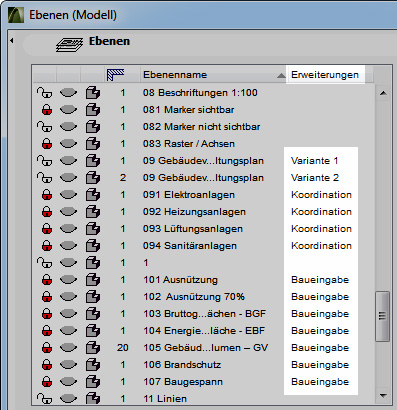Click scrollbar down arrow in layer list

point(383,396)
